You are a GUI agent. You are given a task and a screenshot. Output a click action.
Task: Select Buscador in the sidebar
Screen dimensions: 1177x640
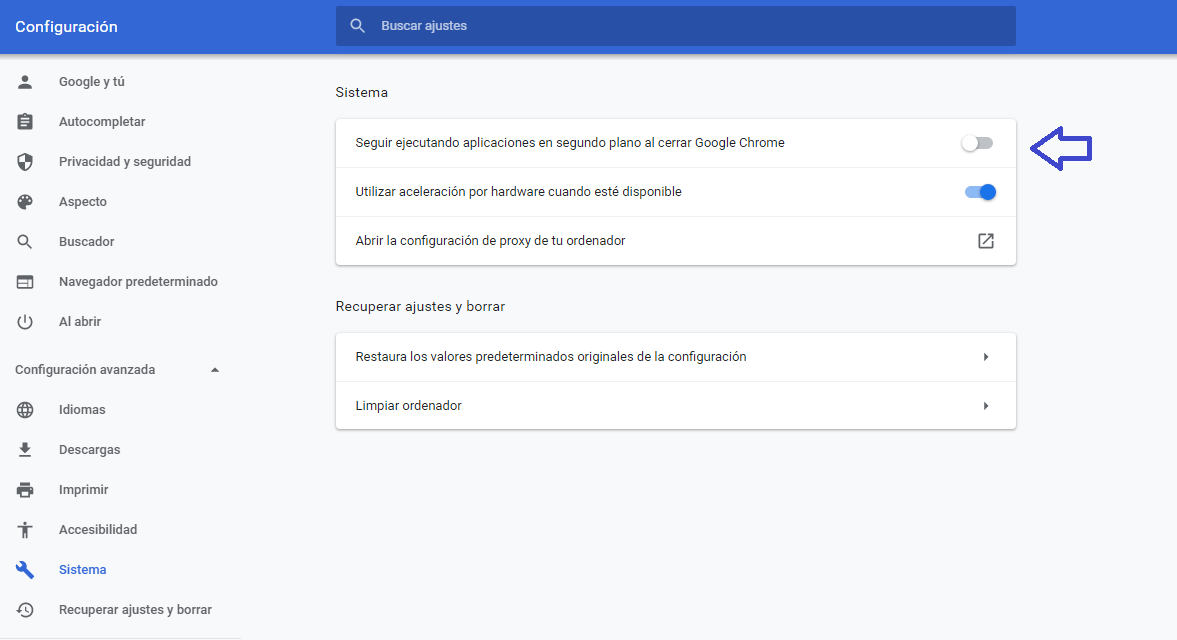(86, 242)
